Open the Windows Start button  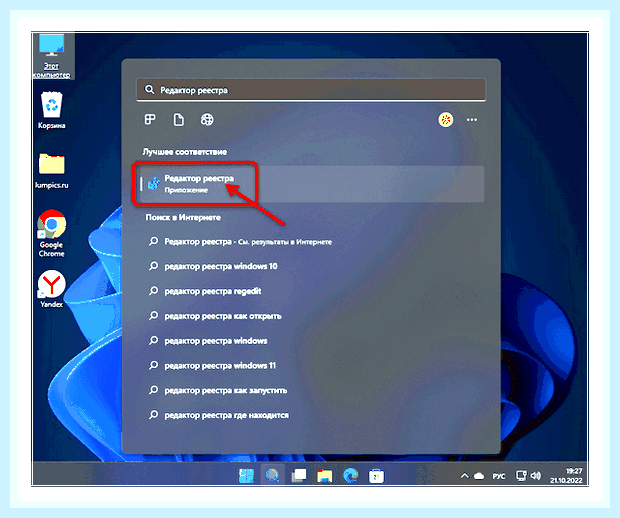click(246, 476)
